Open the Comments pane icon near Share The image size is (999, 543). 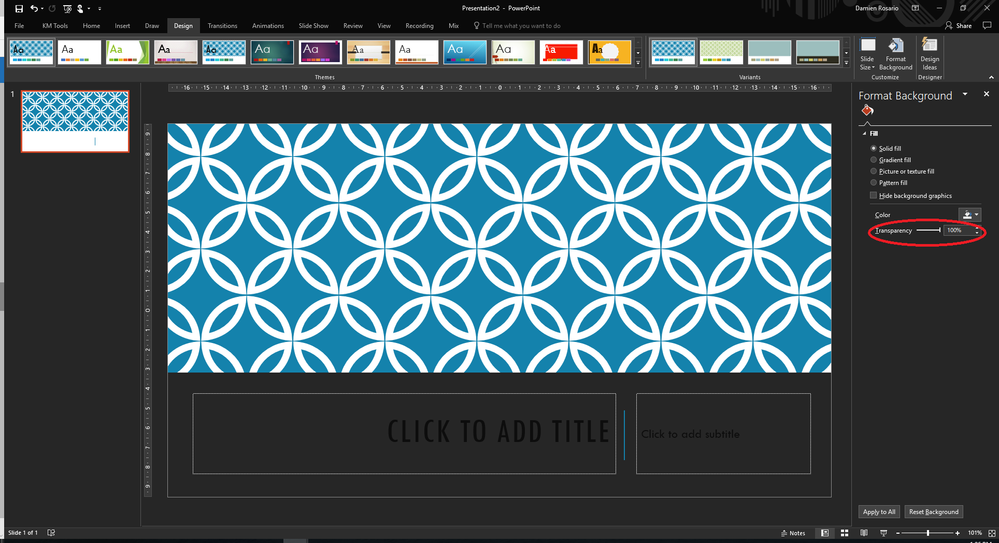coord(987,25)
